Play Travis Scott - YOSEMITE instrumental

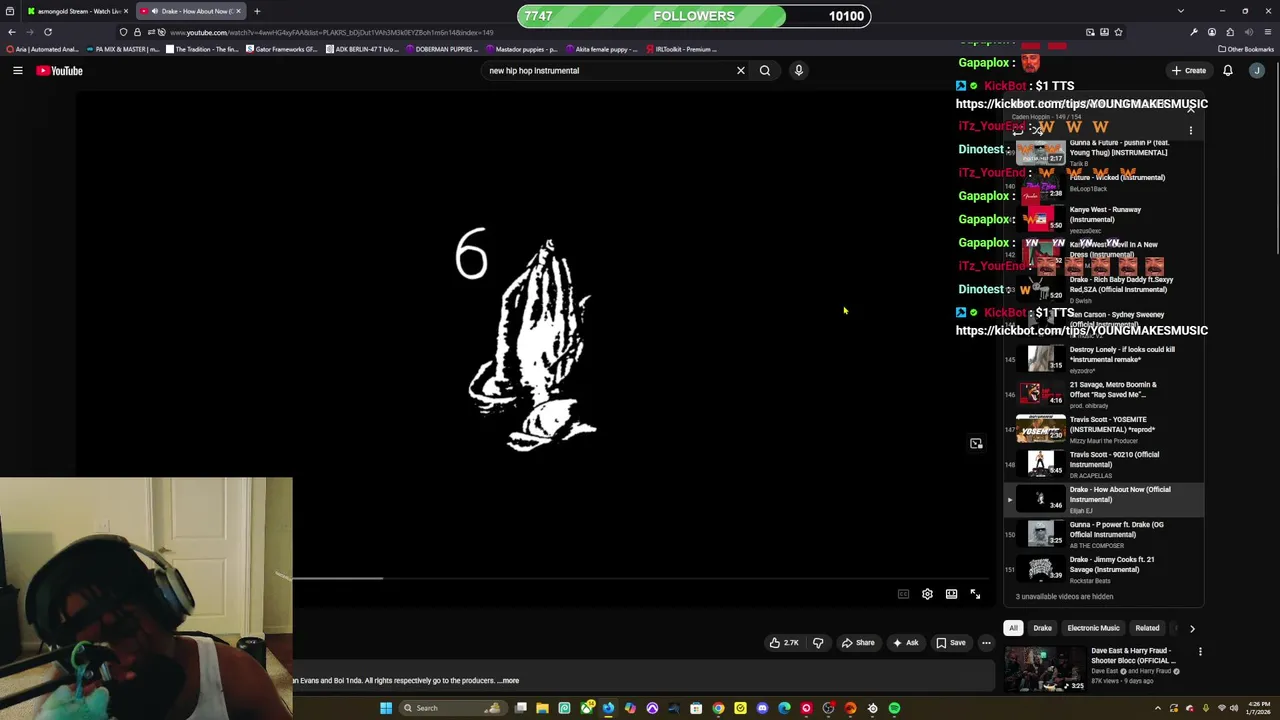(1104, 429)
